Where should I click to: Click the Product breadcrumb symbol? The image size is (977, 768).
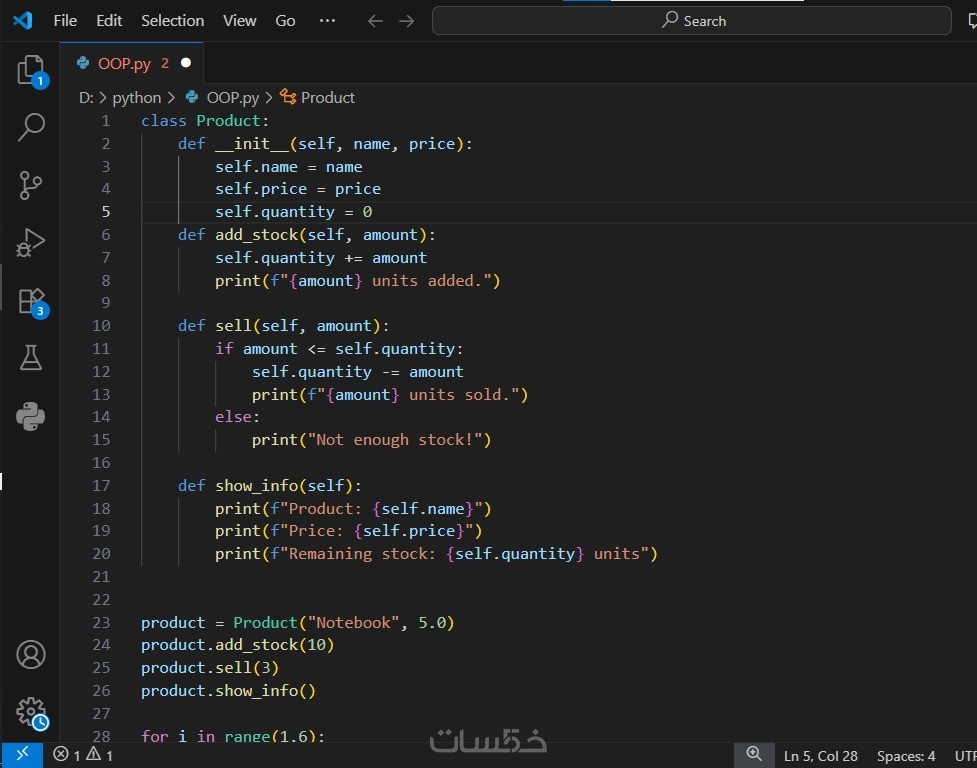(x=328, y=97)
